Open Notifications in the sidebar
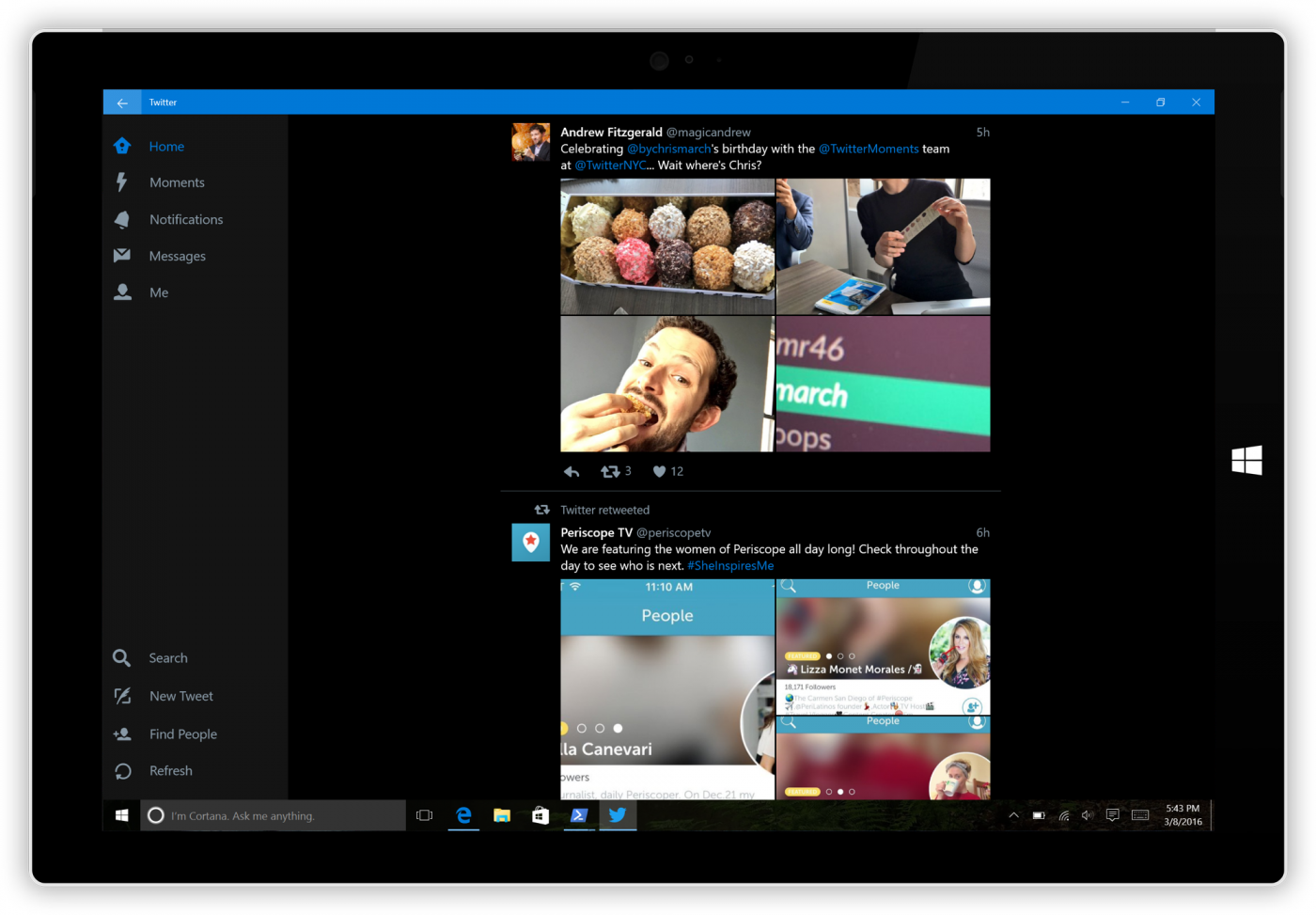 tap(186, 219)
